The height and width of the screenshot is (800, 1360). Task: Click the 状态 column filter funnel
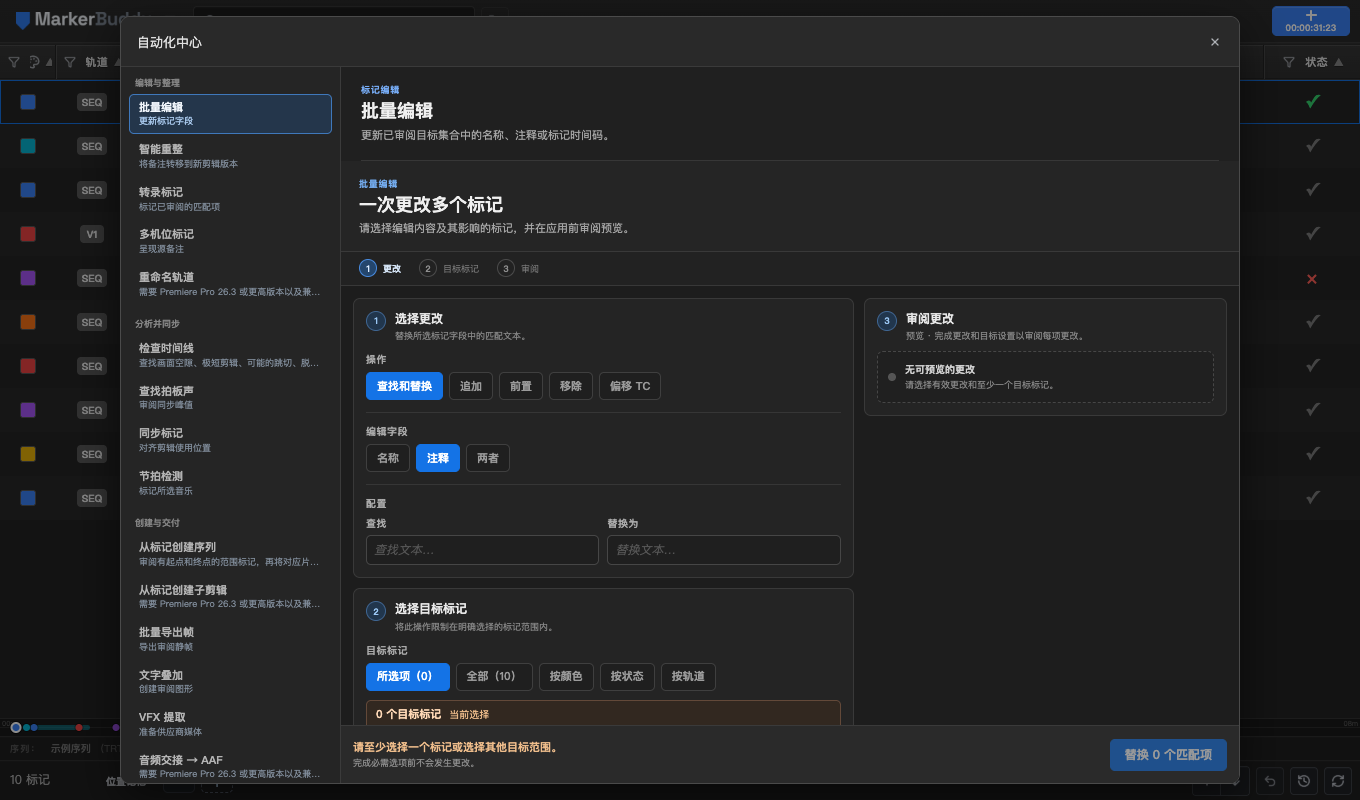1289,62
